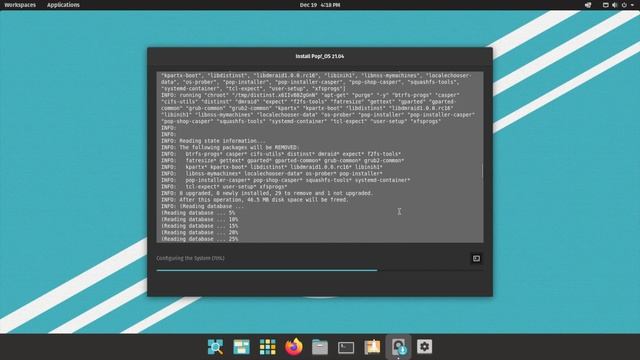Open tiling extension icon in top bar
This screenshot has height=360, width=640.
coord(588,5)
